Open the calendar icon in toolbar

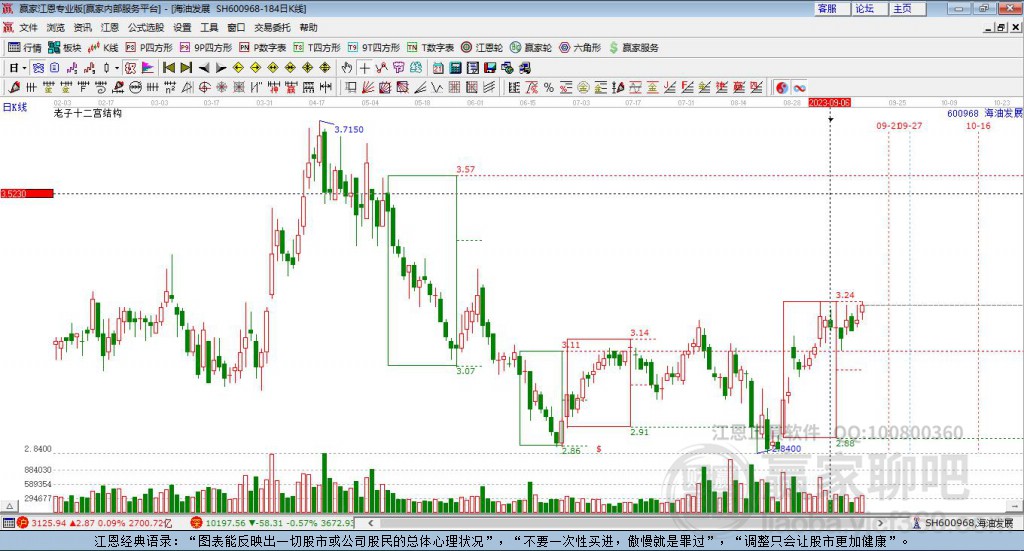click(438, 68)
